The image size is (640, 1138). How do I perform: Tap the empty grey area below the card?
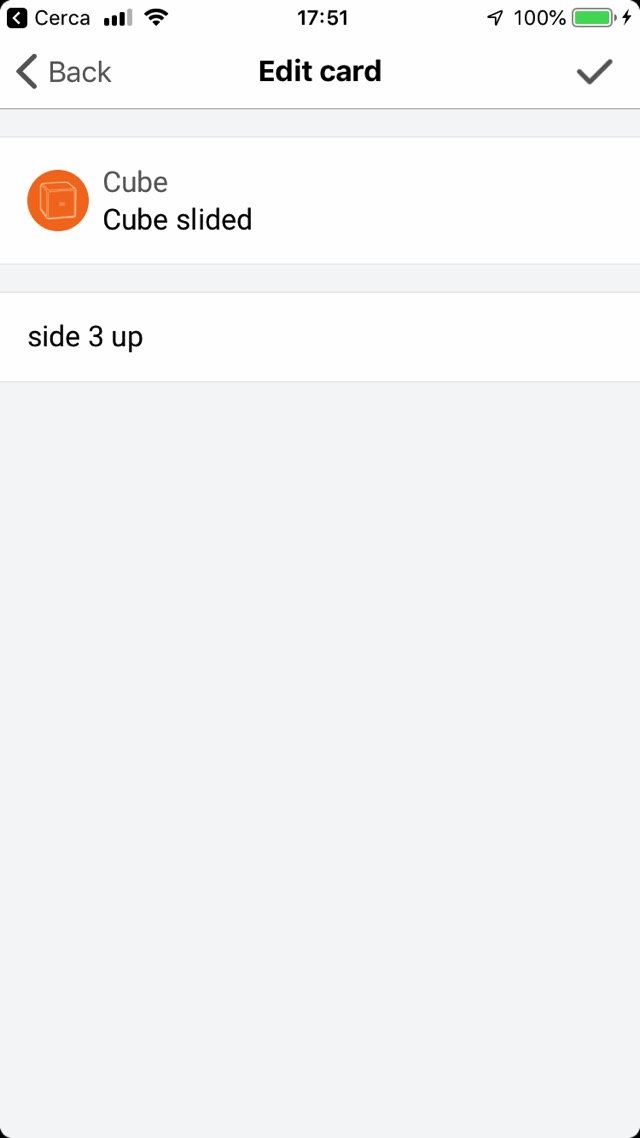(320, 750)
